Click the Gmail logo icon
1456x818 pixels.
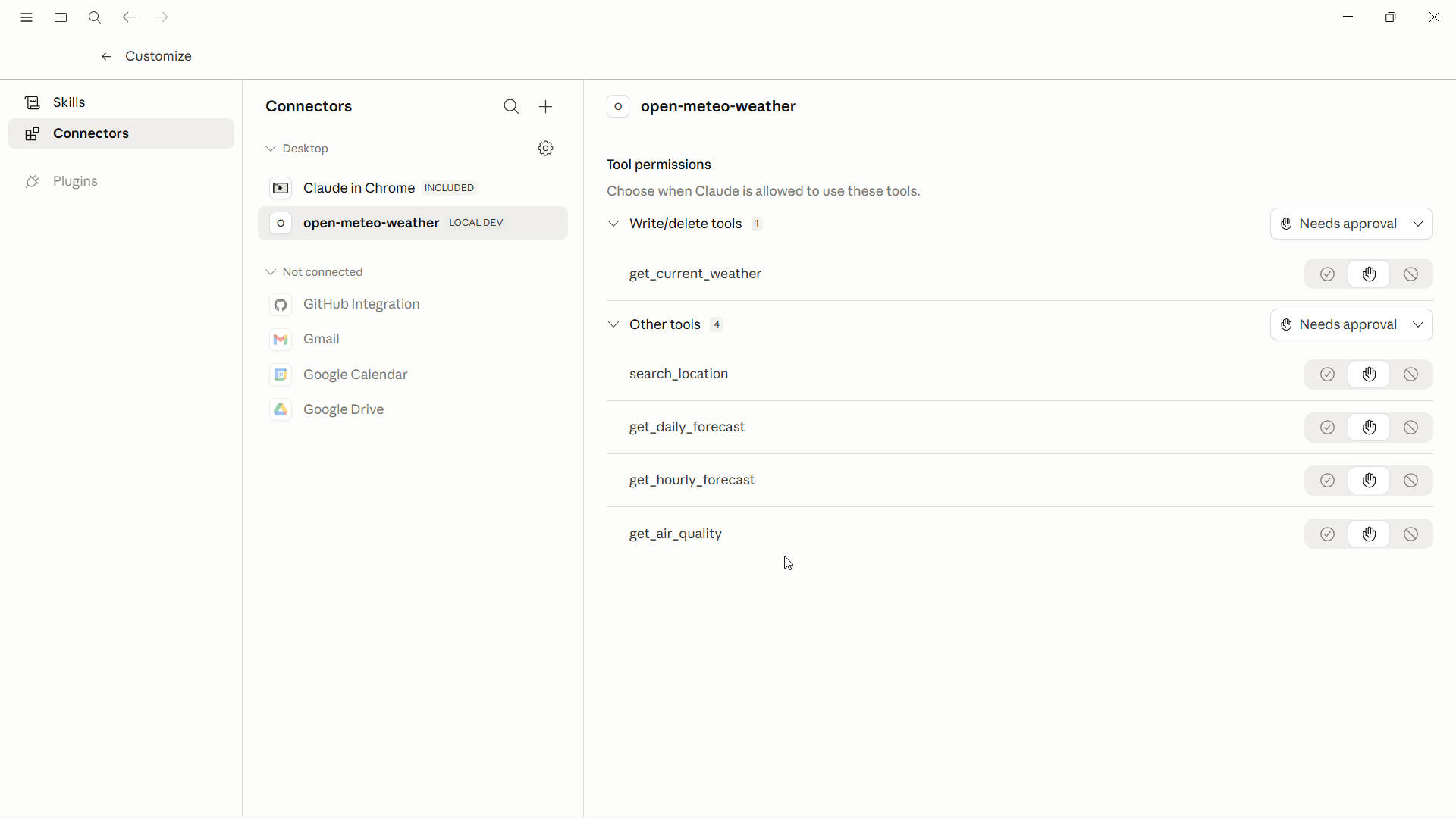tap(281, 340)
